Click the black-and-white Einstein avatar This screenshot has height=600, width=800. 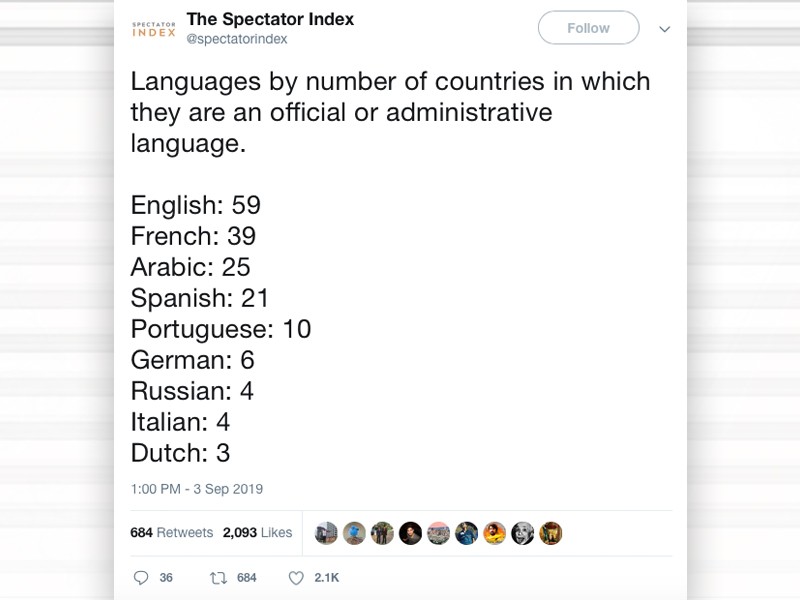coord(523,533)
